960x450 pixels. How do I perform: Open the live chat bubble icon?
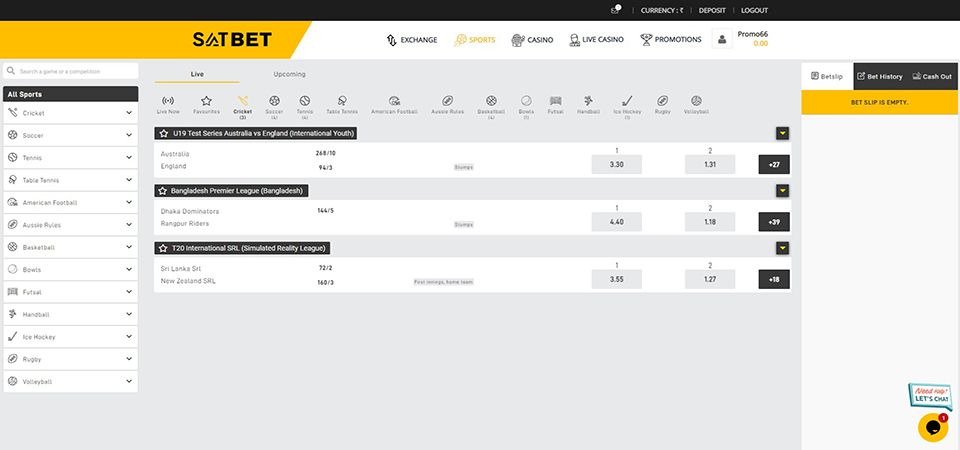933,427
